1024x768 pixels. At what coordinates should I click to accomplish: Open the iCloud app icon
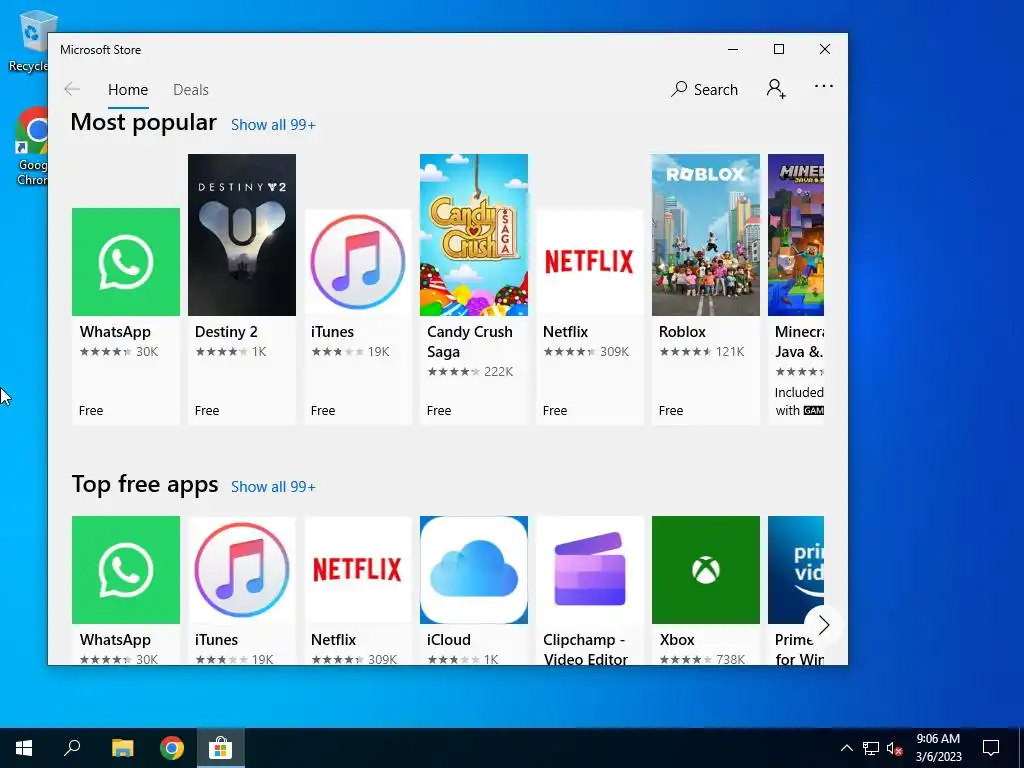pyautogui.click(x=473, y=569)
